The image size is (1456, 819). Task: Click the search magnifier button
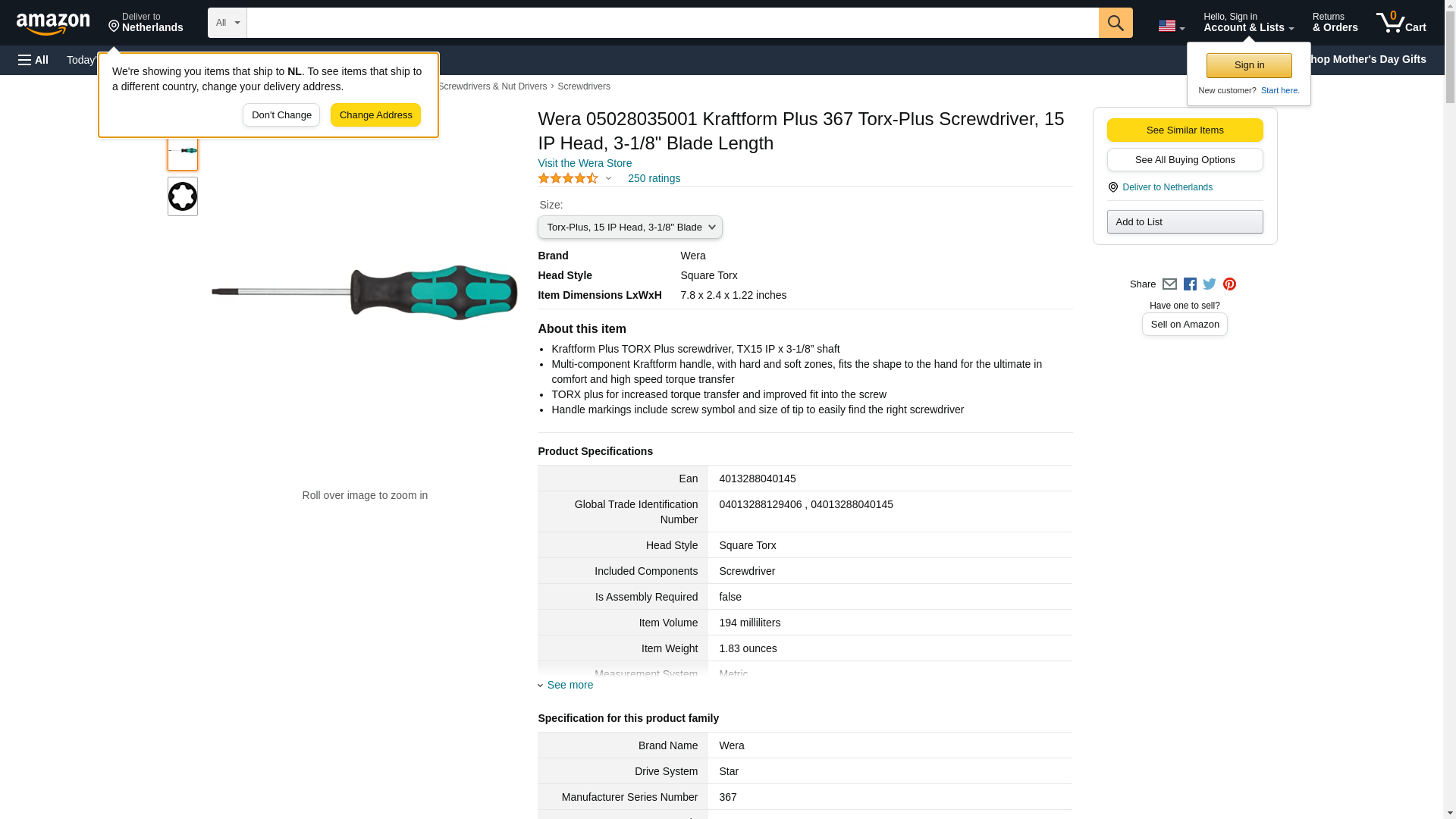(x=1115, y=23)
